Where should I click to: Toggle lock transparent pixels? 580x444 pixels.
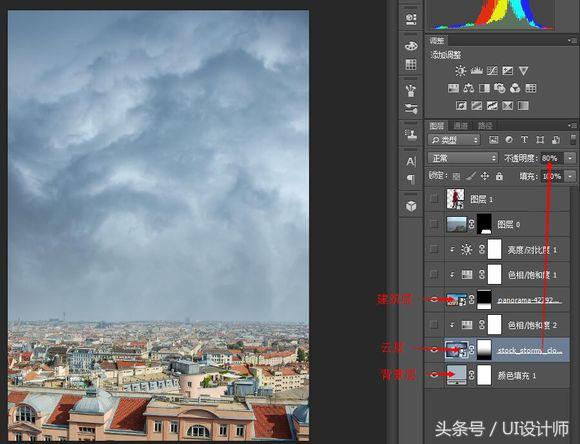click(456, 176)
